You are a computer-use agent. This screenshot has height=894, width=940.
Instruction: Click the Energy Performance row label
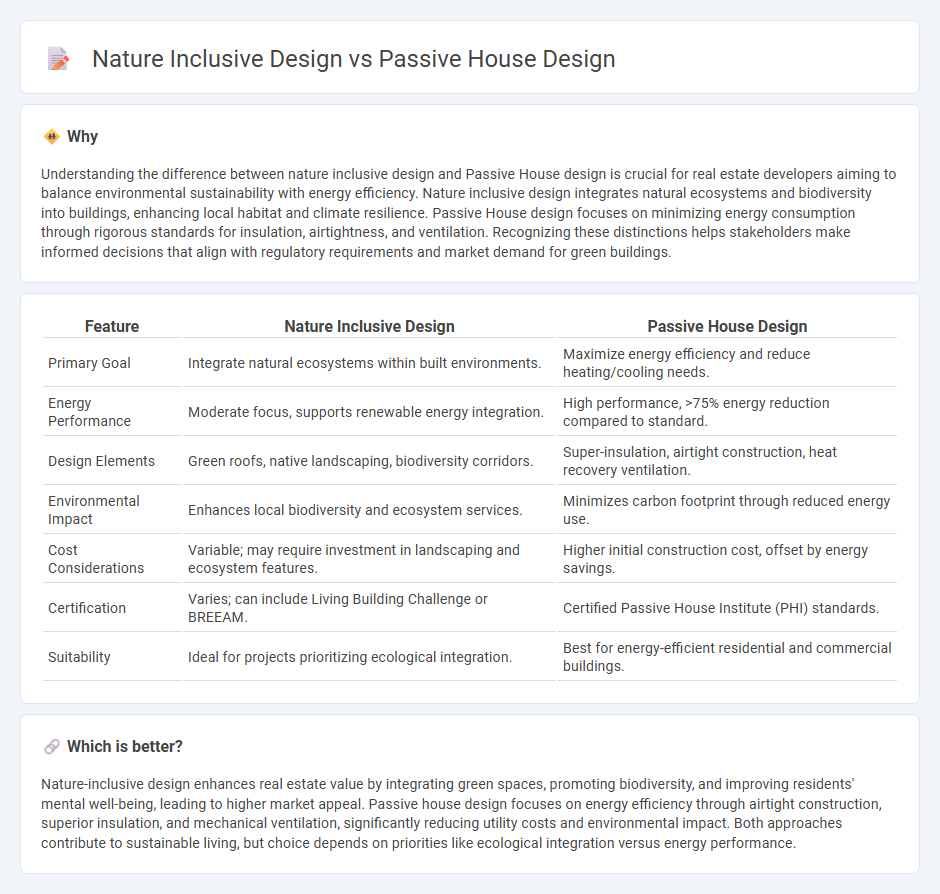click(x=81, y=411)
